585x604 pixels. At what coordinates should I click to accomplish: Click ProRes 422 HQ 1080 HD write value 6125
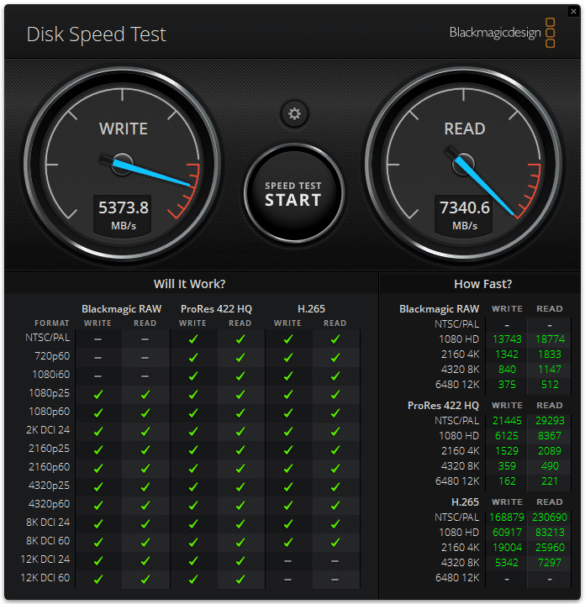point(507,436)
